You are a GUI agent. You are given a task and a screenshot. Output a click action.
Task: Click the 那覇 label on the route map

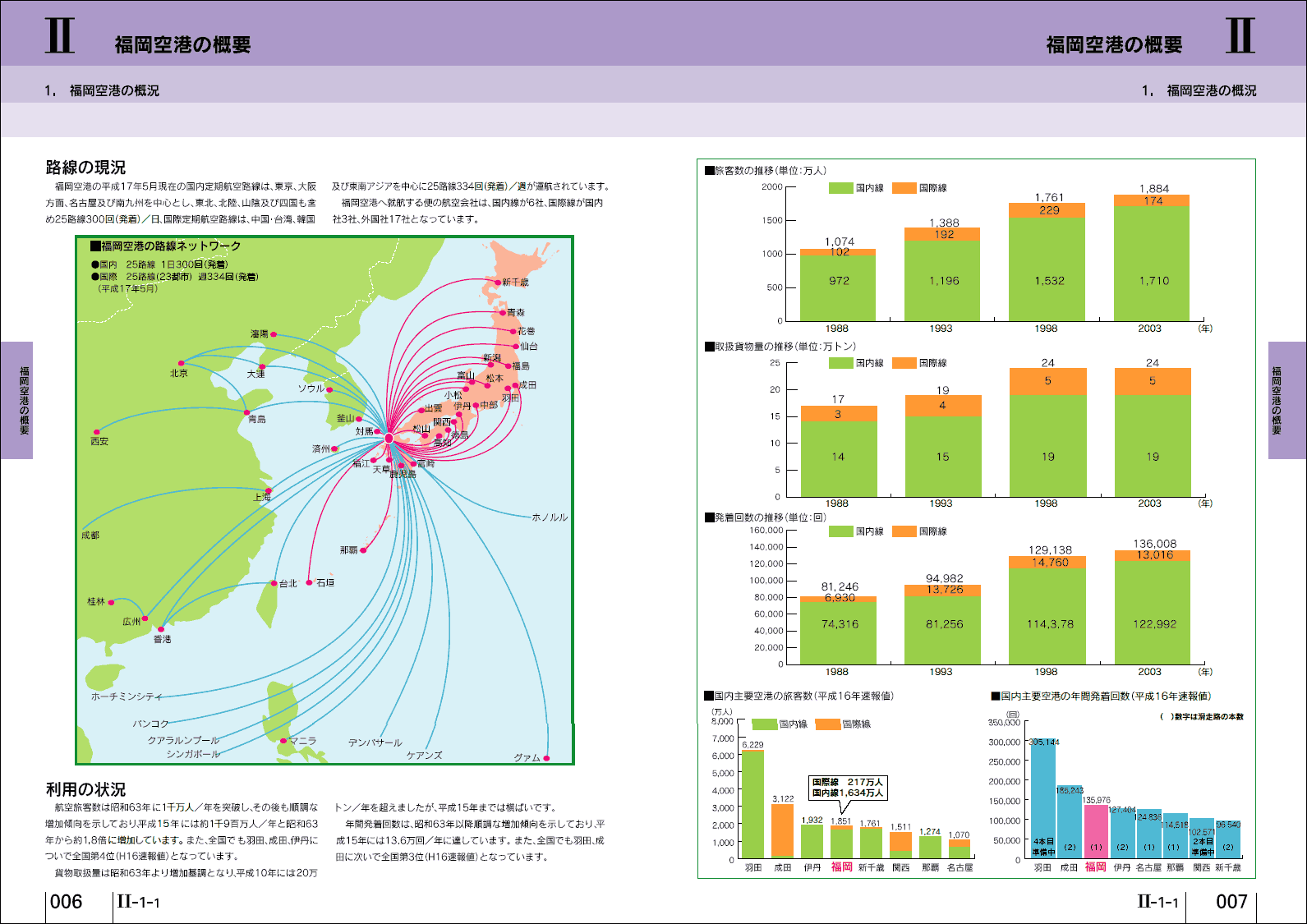click(x=349, y=549)
